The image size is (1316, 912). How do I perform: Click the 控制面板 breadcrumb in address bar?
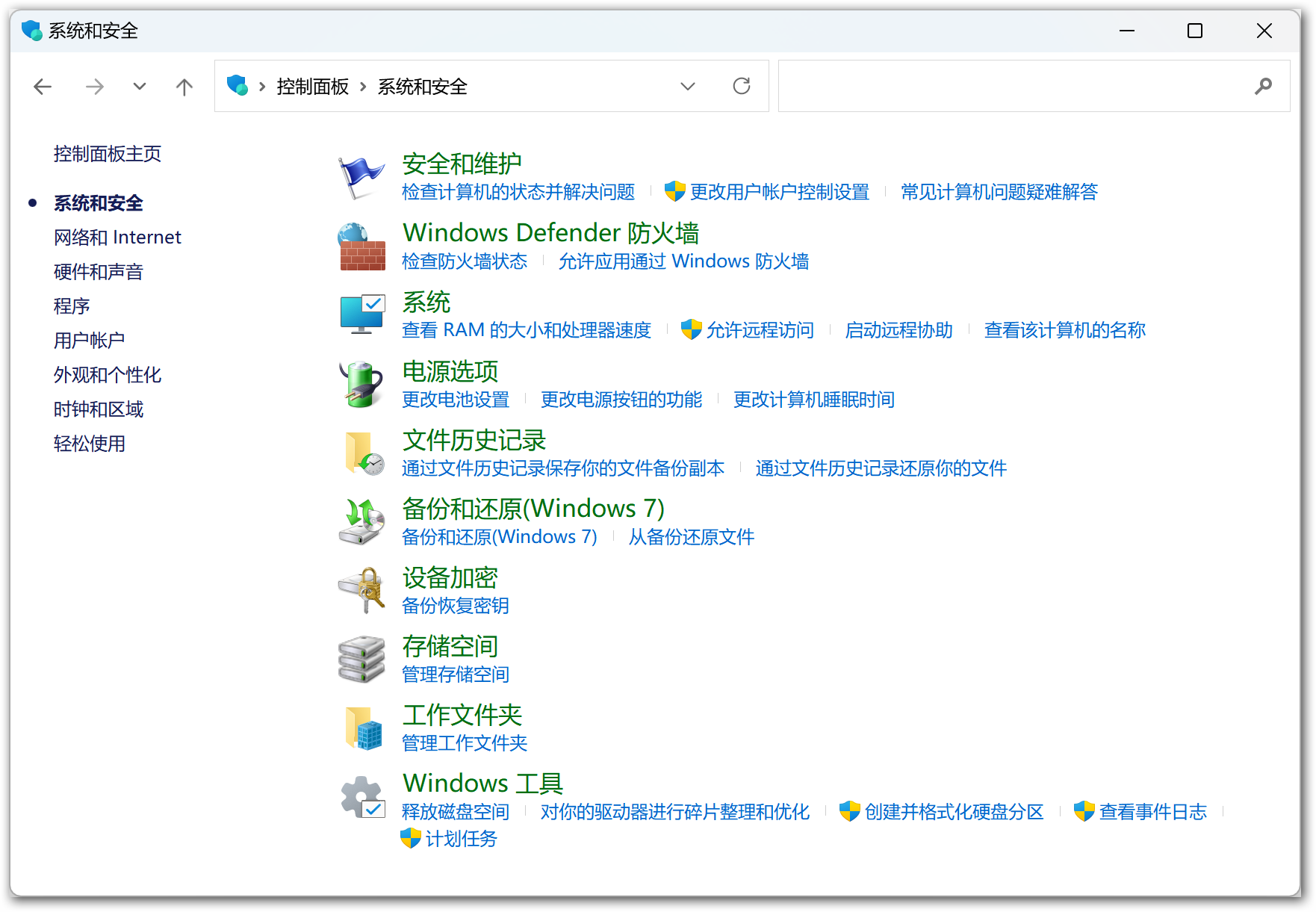pos(313,87)
